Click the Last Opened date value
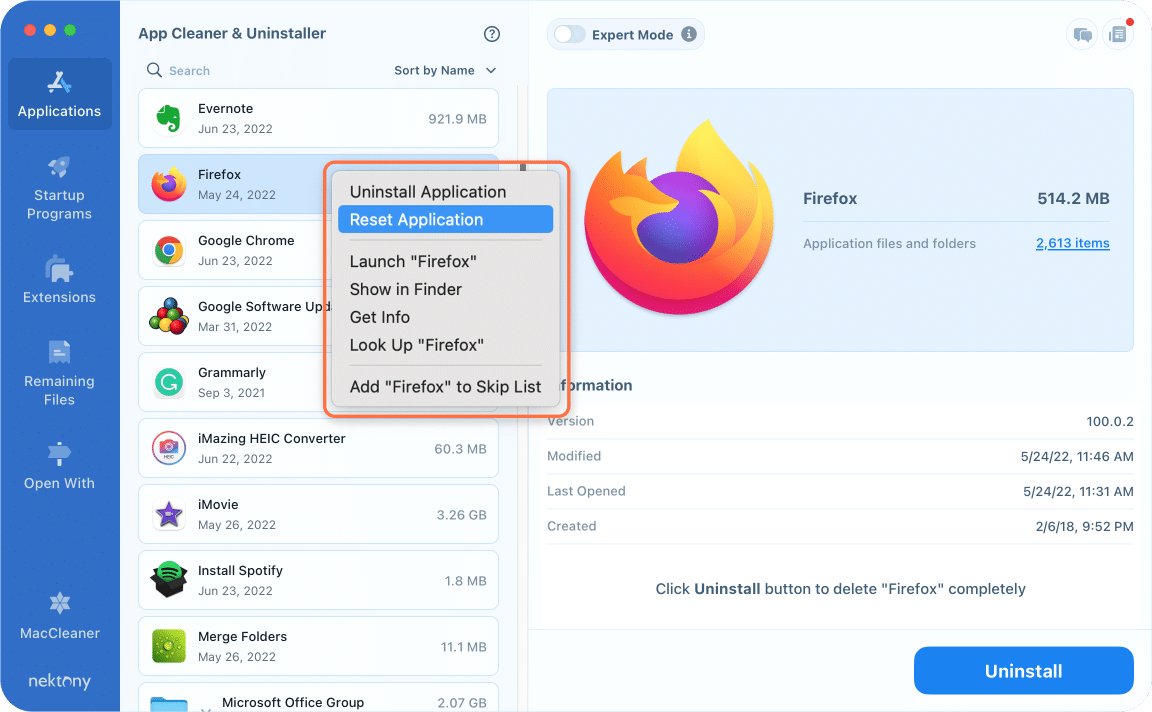The height and width of the screenshot is (712, 1152). (x=1078, y=492)
